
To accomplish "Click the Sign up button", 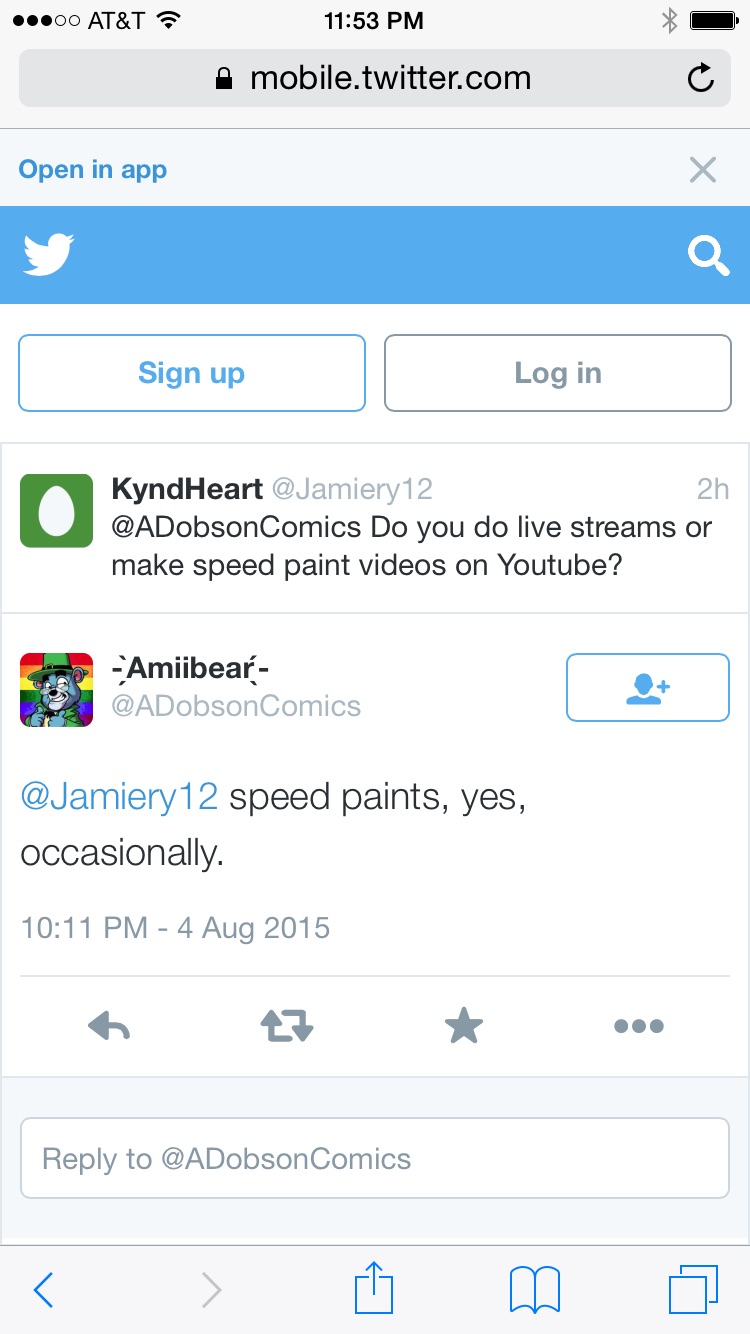I will (x=192, y=373).
